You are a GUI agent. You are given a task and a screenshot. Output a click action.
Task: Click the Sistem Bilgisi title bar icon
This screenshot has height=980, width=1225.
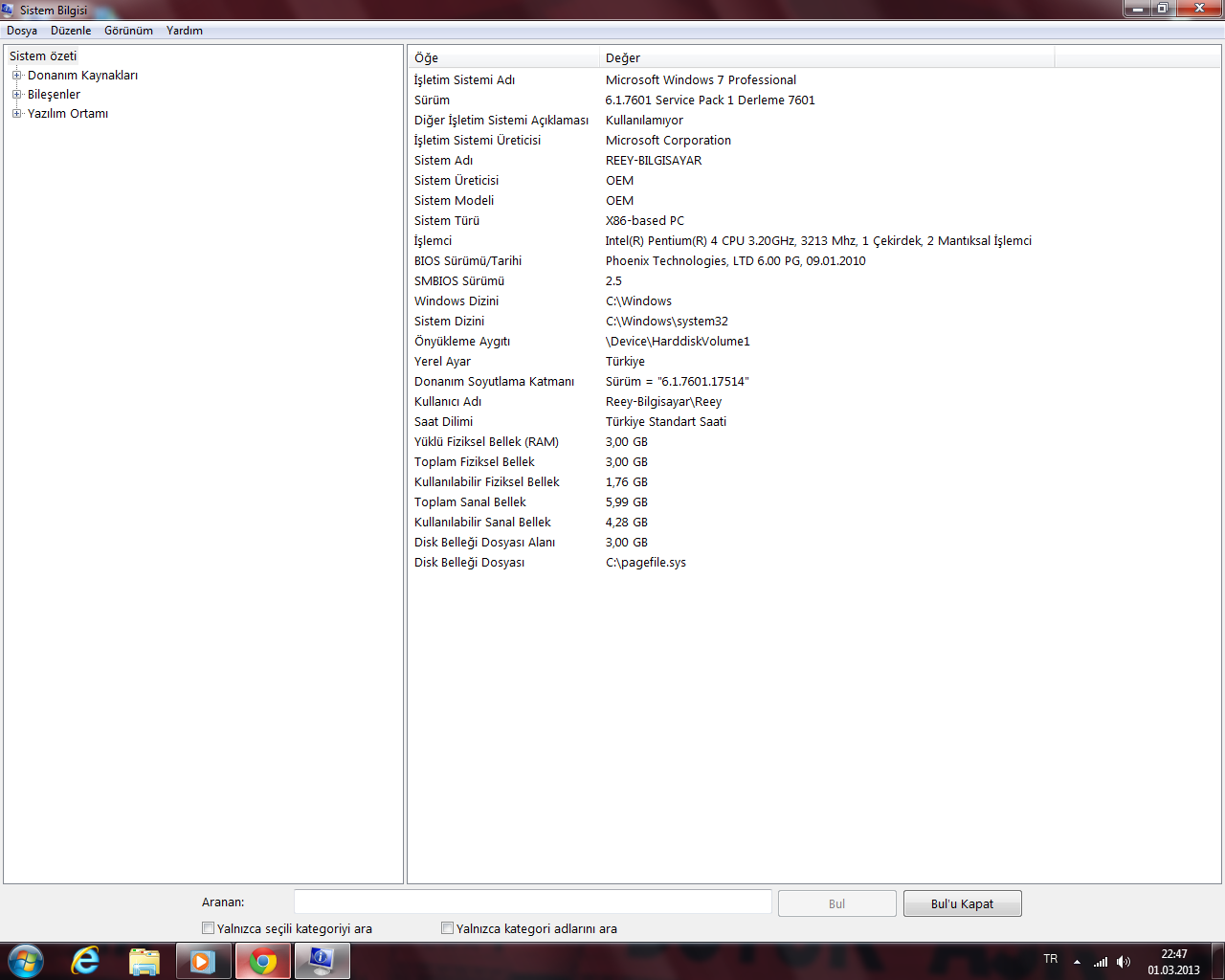pyautogui.click(x=9, y=10)
